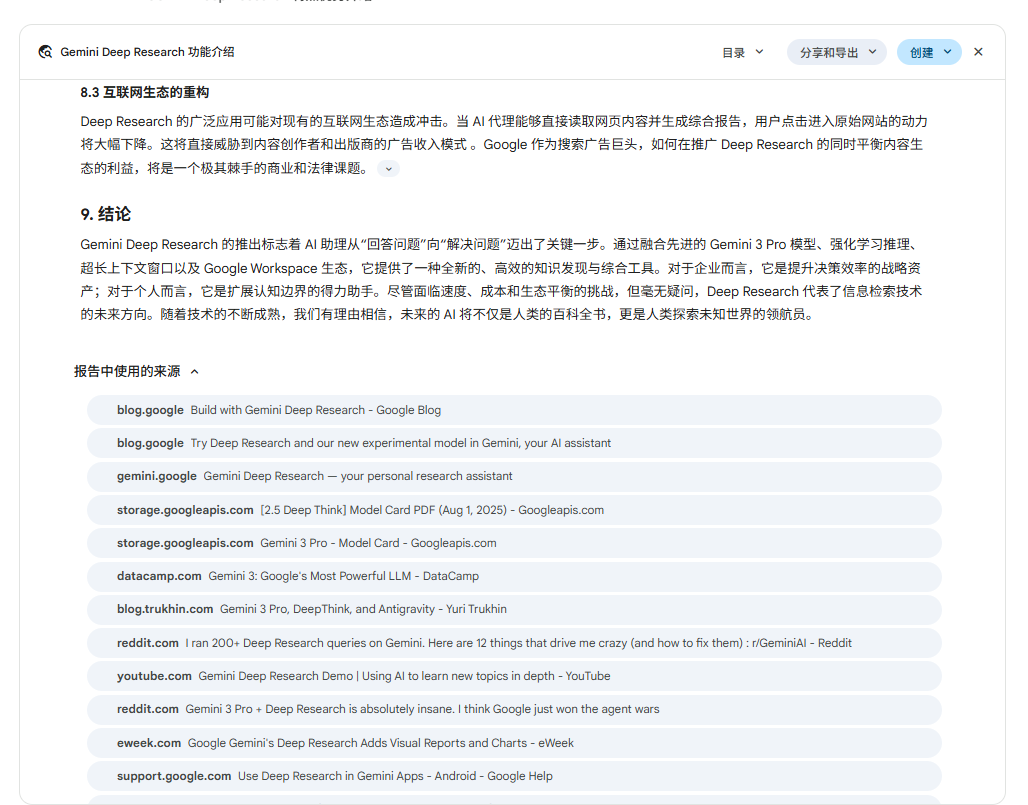Open the blog.trukhin.com Gemini 3 Pro source

tap(514, 610)
